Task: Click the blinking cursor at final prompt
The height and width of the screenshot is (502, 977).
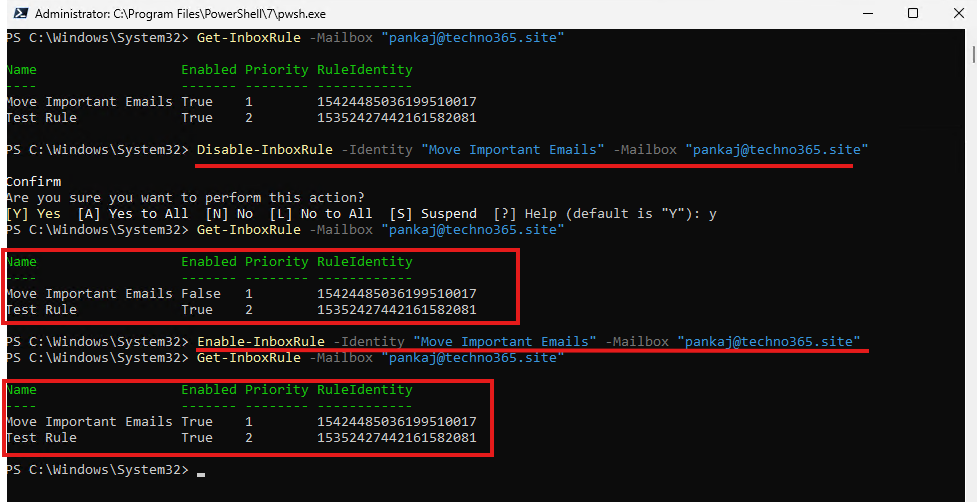Action: click(x=201, y=475)
